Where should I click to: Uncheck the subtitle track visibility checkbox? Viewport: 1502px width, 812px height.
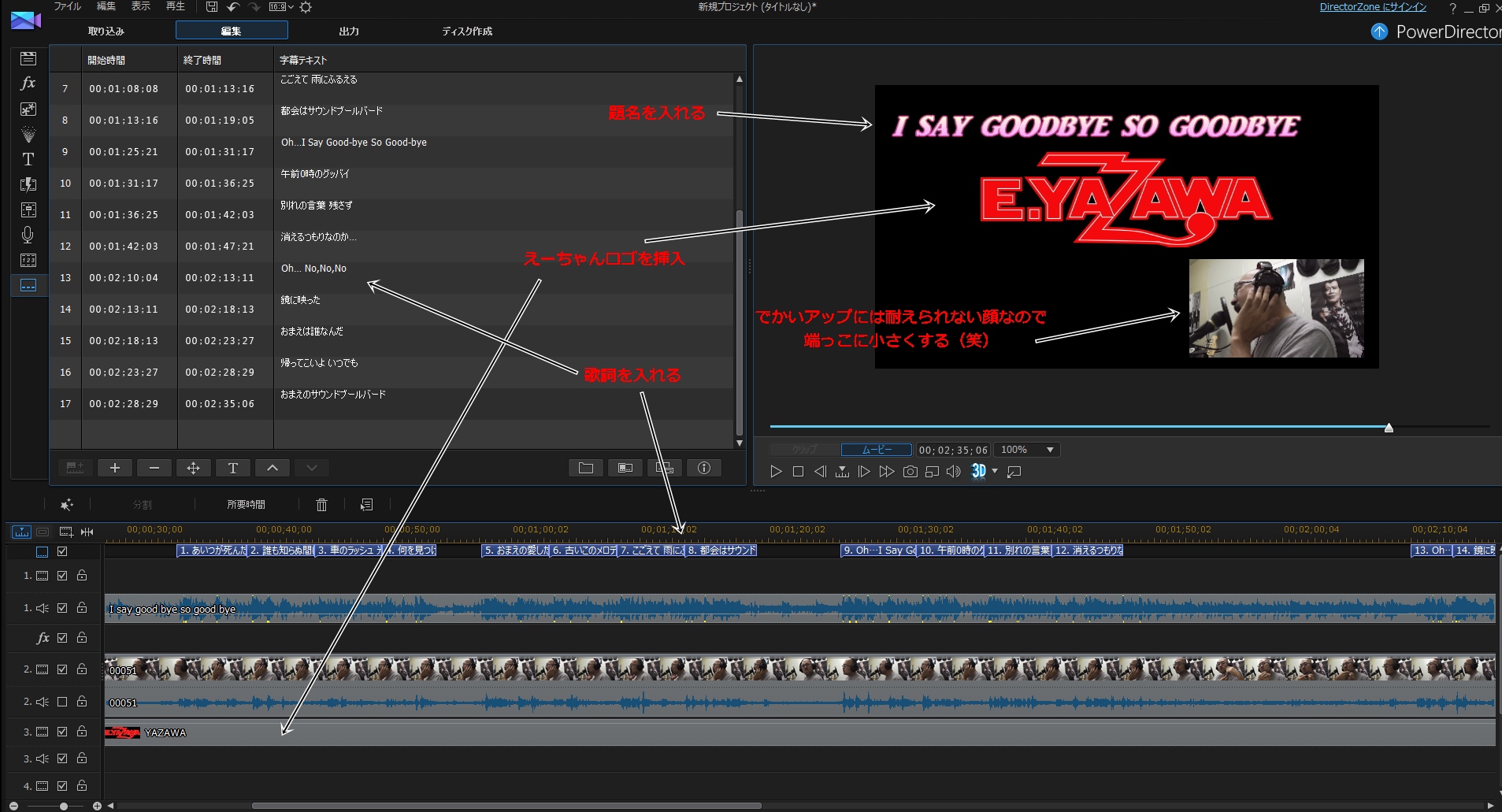62,551
